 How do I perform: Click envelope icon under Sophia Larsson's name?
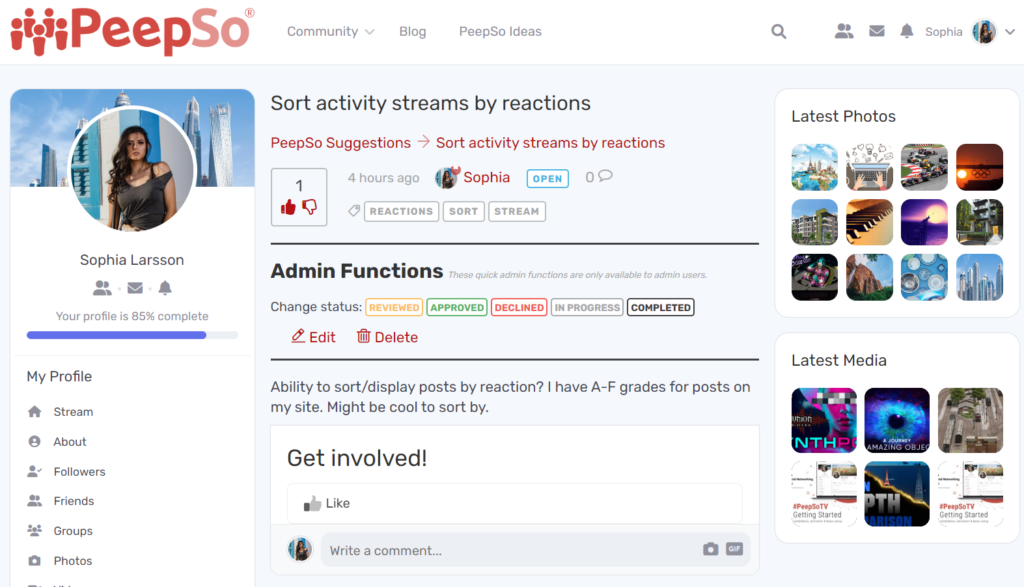point(135,288)
